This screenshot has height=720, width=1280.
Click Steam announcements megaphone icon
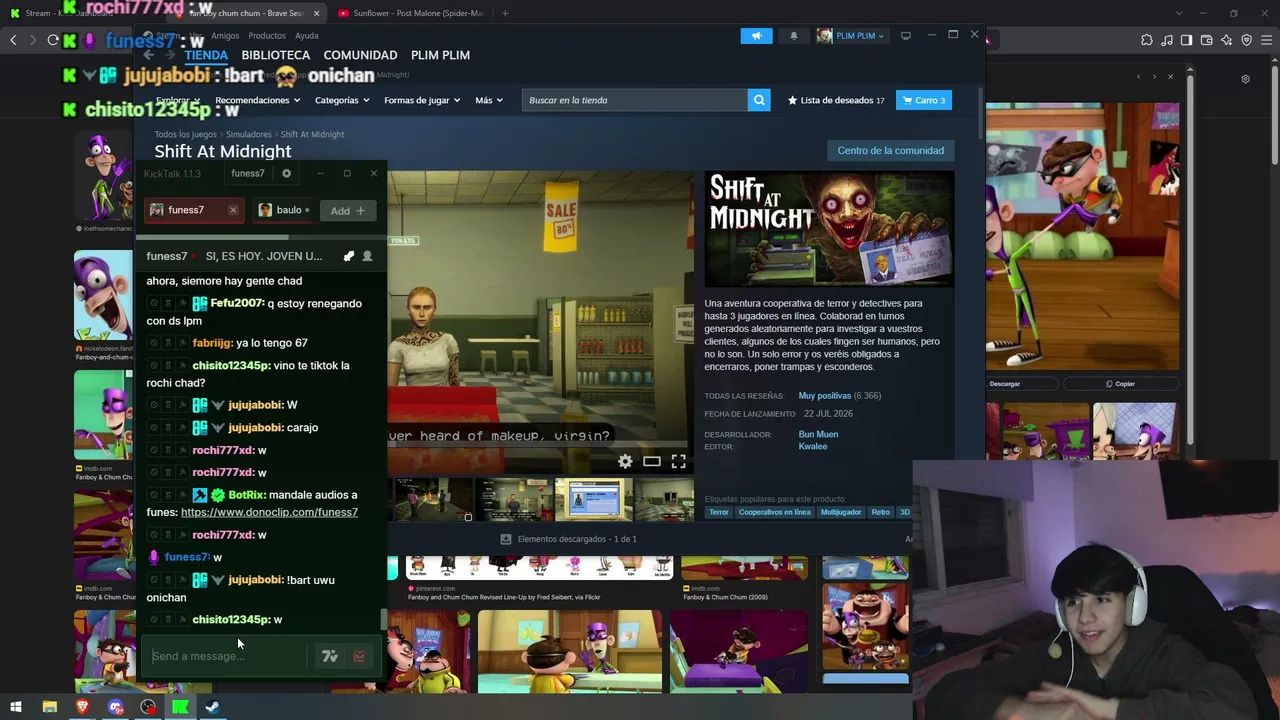(x=757, y=36)
